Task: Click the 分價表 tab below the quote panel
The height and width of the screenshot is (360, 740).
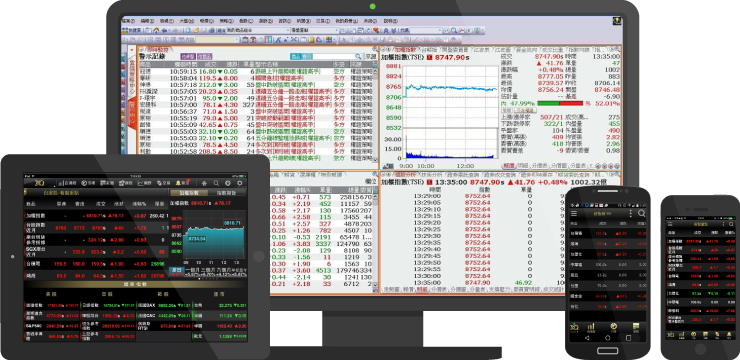Action: tap(539, 166)
